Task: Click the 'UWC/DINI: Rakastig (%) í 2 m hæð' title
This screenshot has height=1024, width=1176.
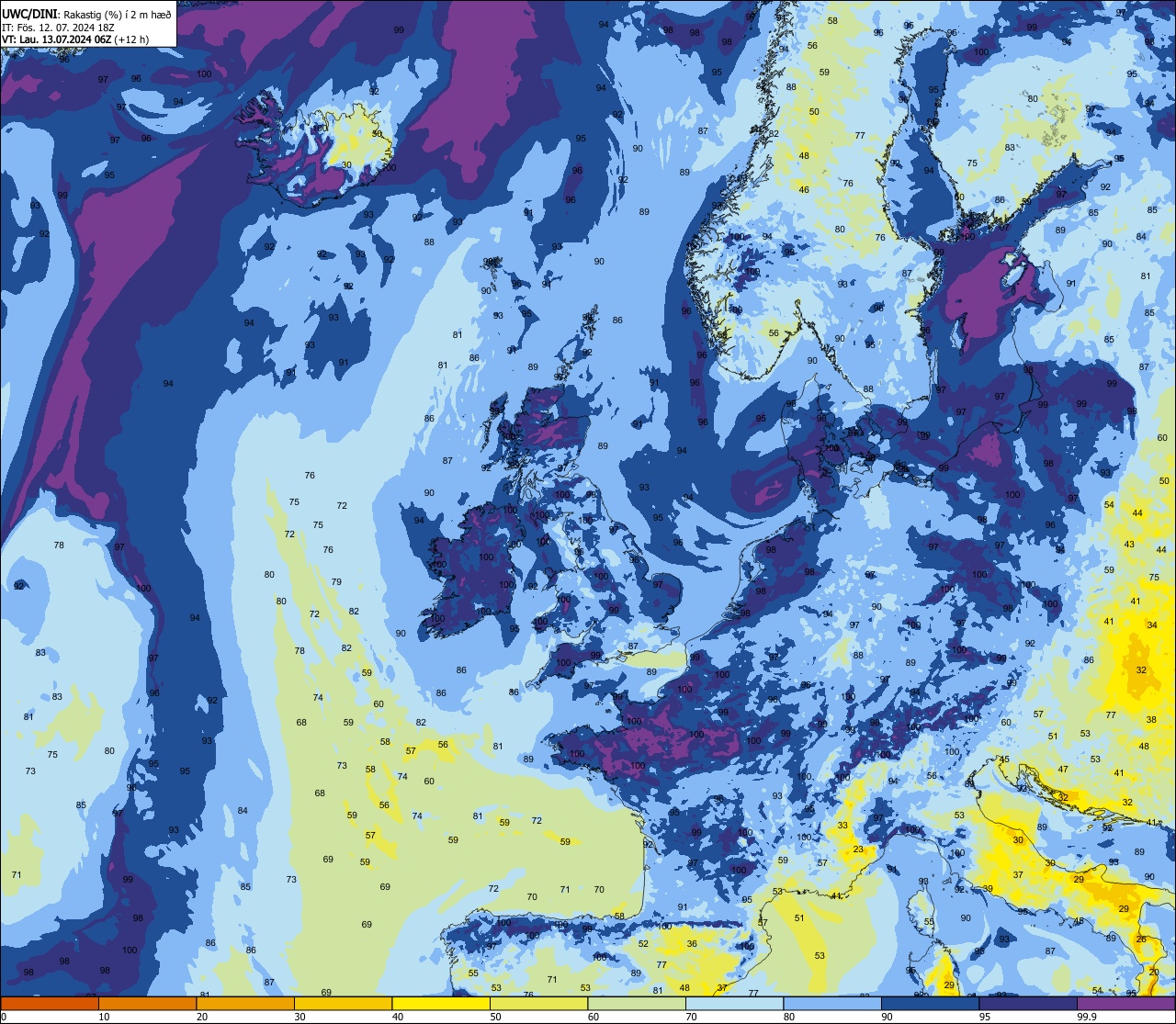Action: (x=86, y=13)
